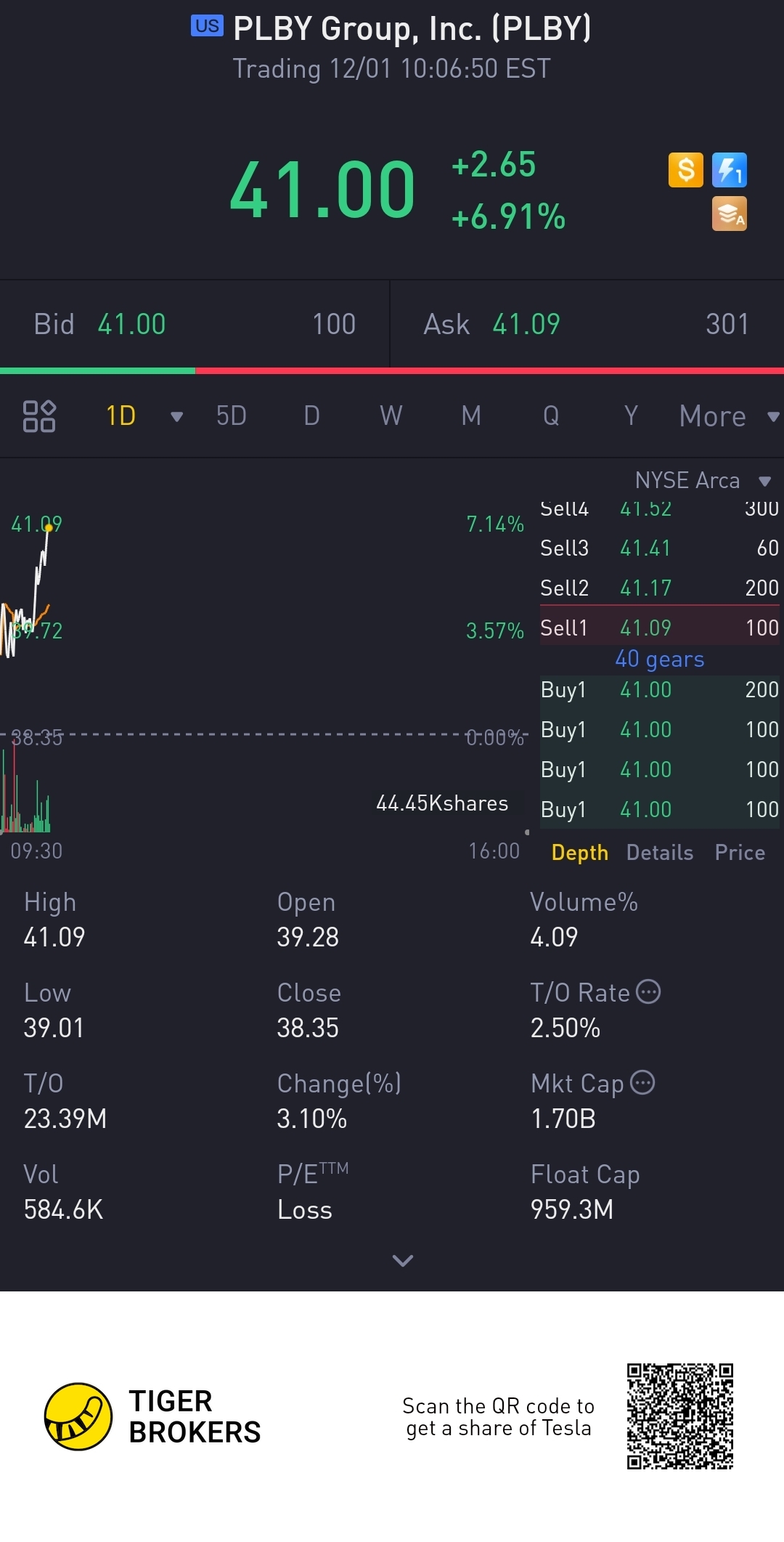Tap the Tesla share QR code

tap(680, 1416)
